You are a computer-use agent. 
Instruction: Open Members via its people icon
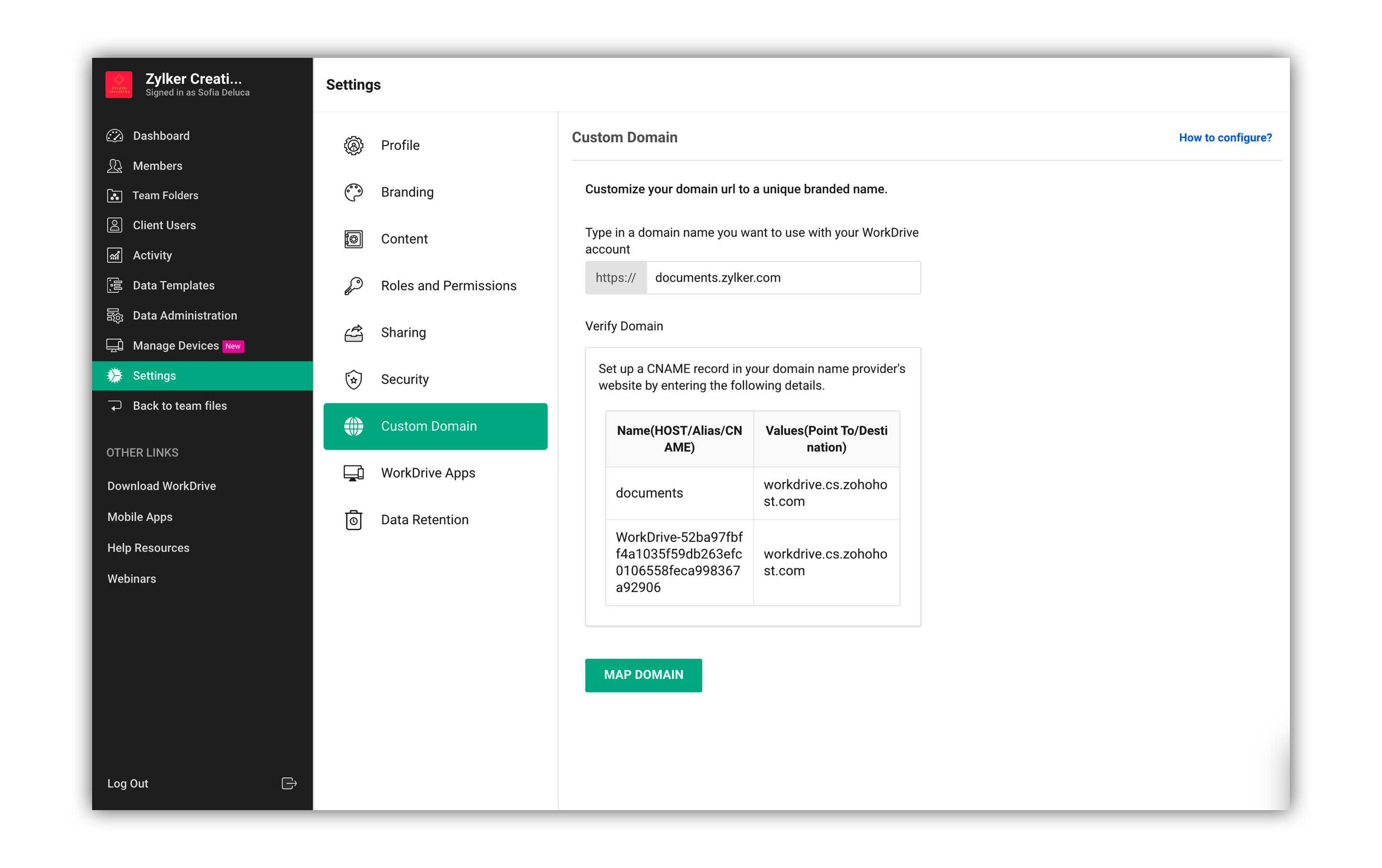tap(115, 166)
